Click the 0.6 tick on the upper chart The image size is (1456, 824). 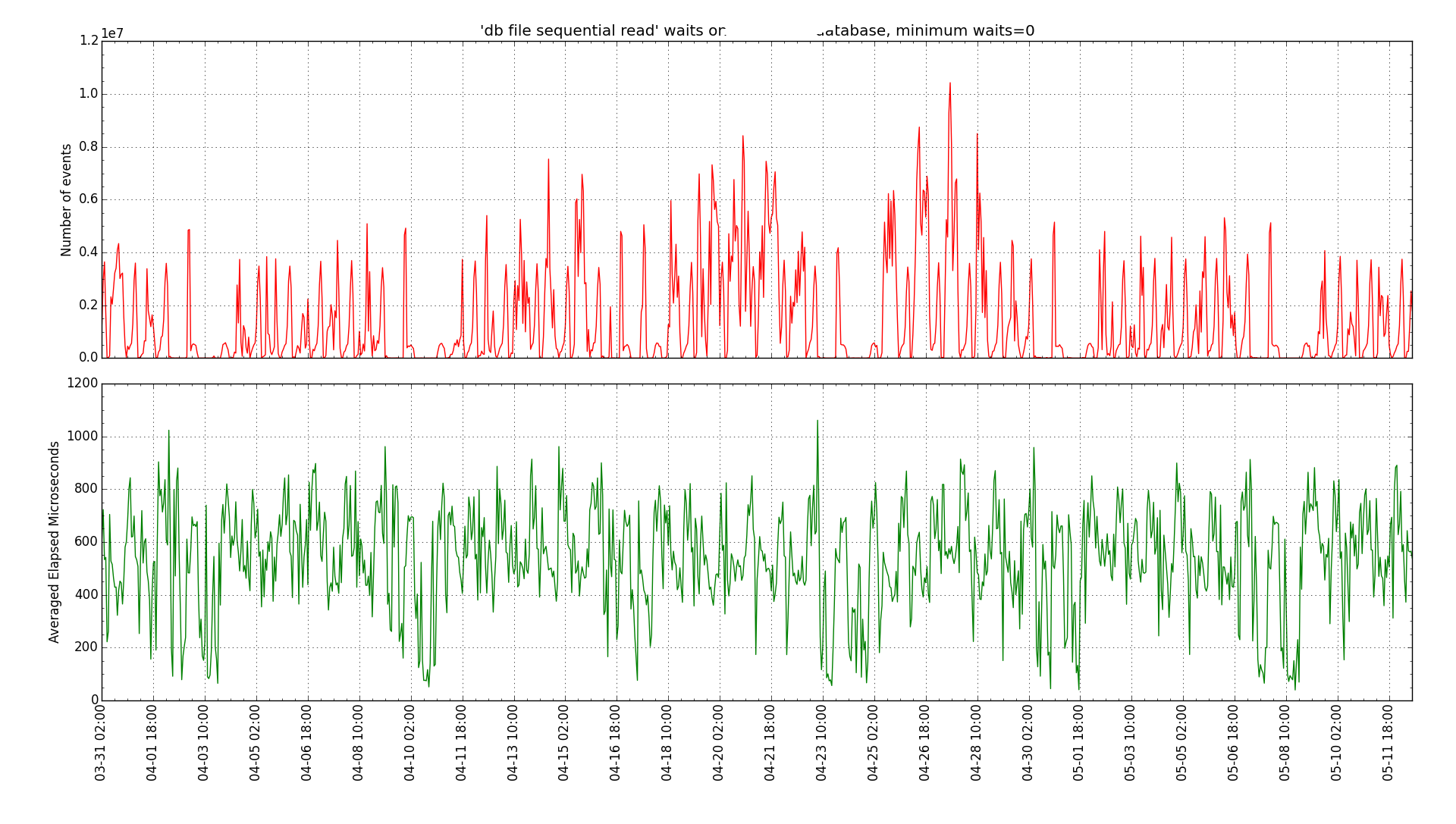[89, 199]
